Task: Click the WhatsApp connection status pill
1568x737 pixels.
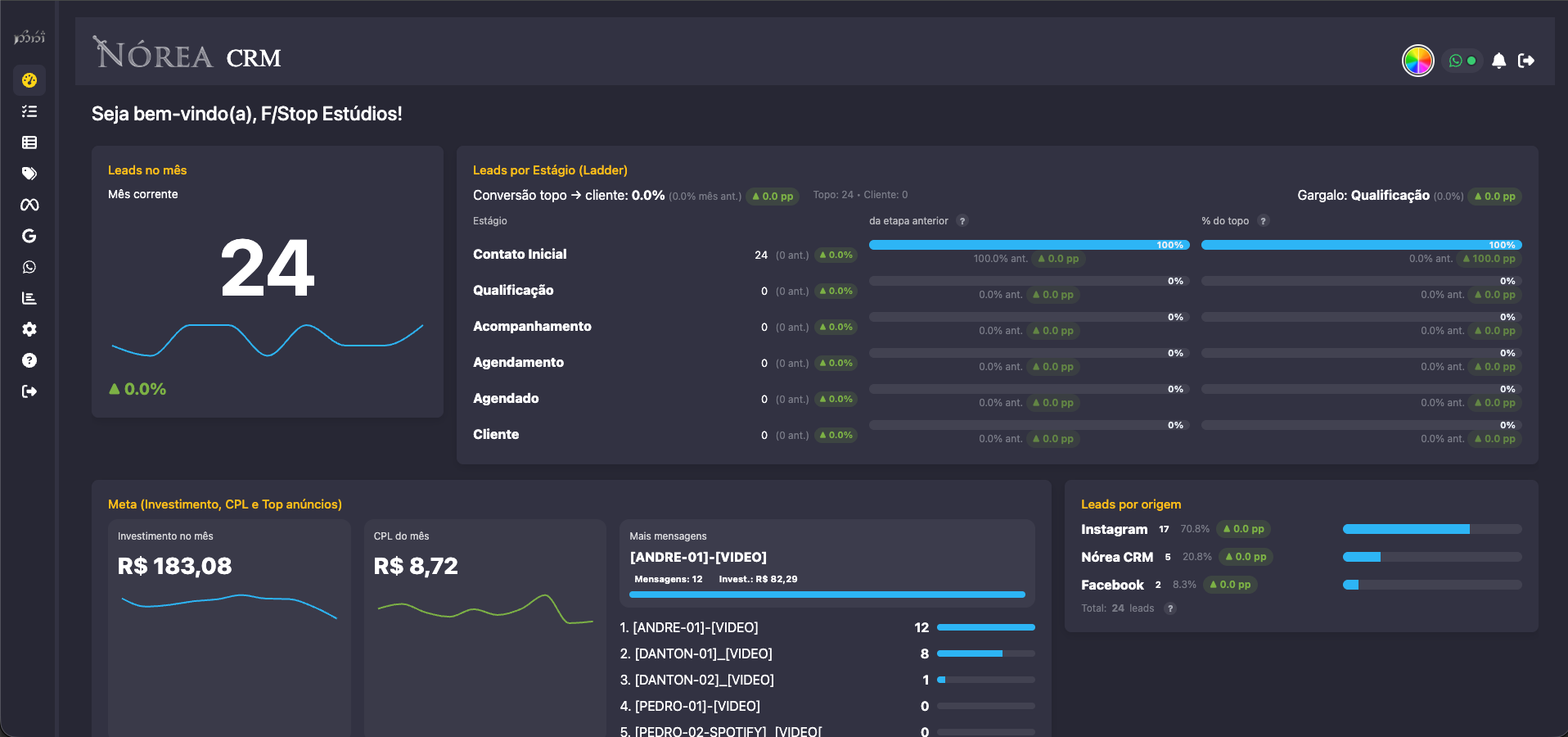Action: coord(1462,61)
